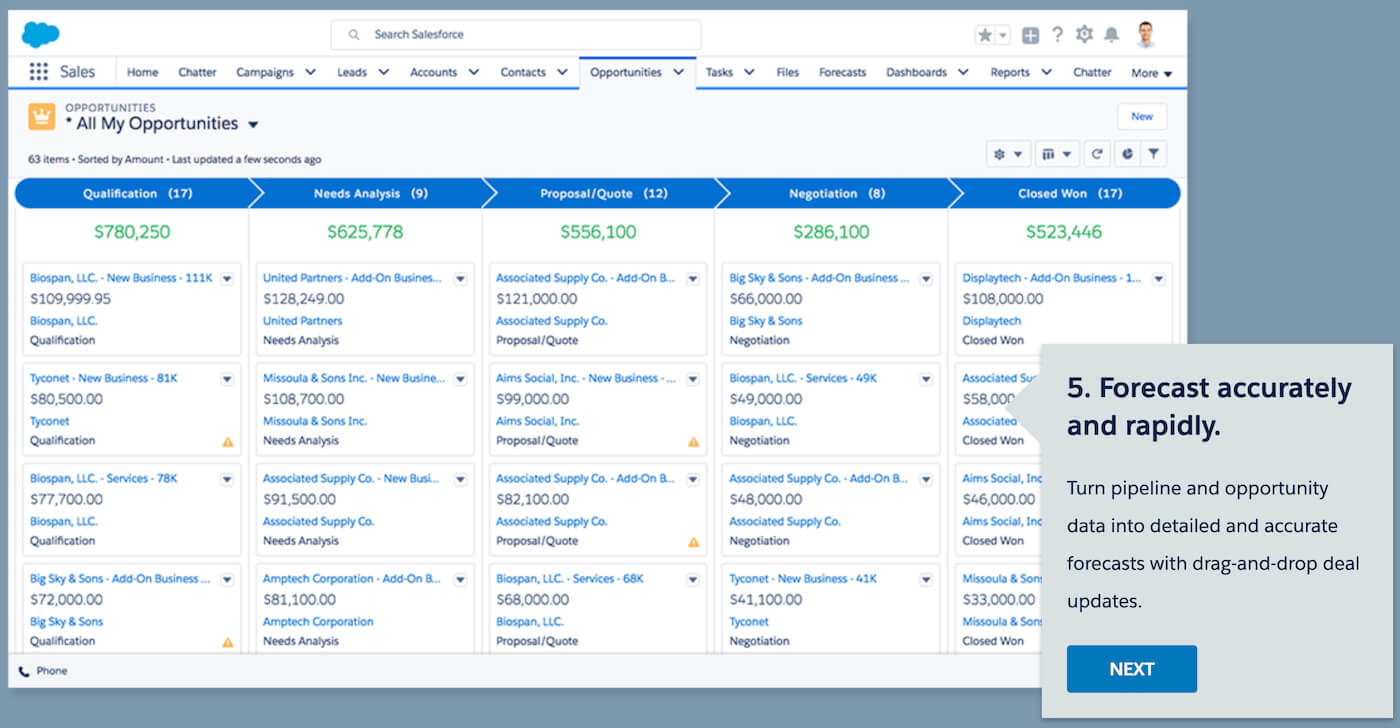
Task: Open the global actions plus icon
Action: click(x=1030, y=35)
